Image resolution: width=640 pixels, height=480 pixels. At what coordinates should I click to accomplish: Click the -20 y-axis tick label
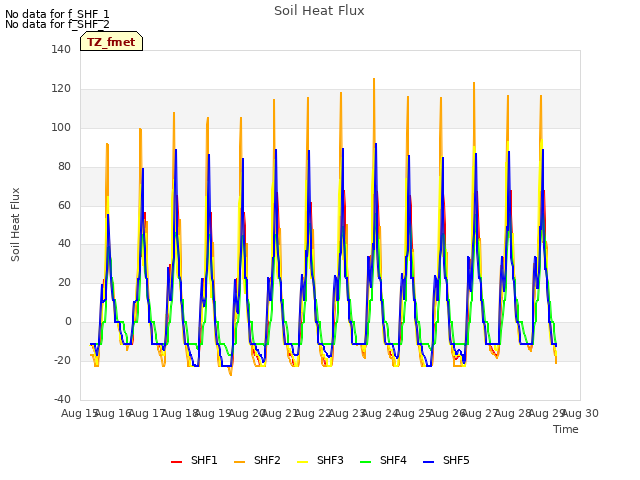62,360
